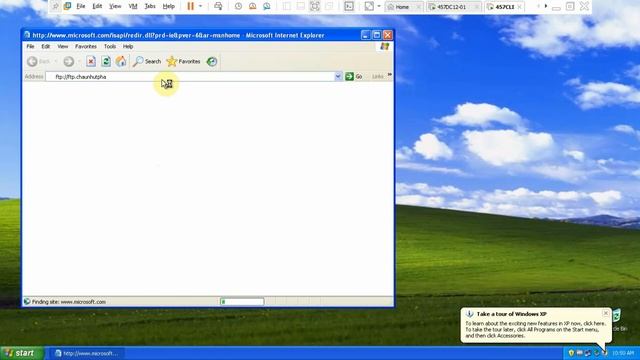The width and height of the screenshot is (640, 360).
Task: Open the View menu in Internet Explorer
Action: pos(62,47)
